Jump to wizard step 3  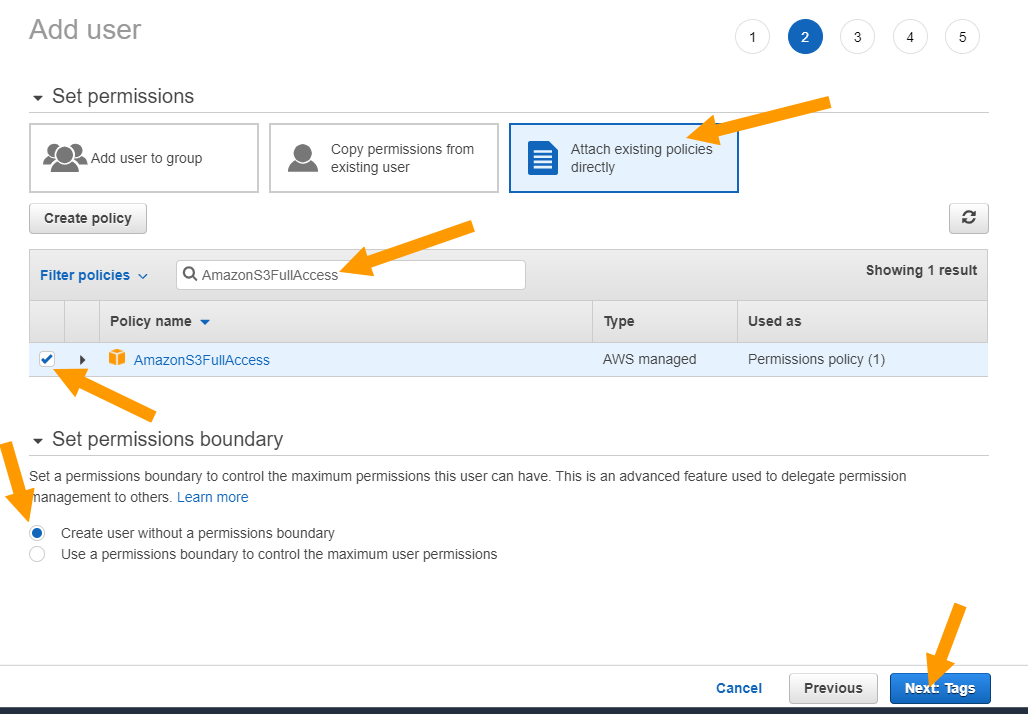click(x=857, y=37)
